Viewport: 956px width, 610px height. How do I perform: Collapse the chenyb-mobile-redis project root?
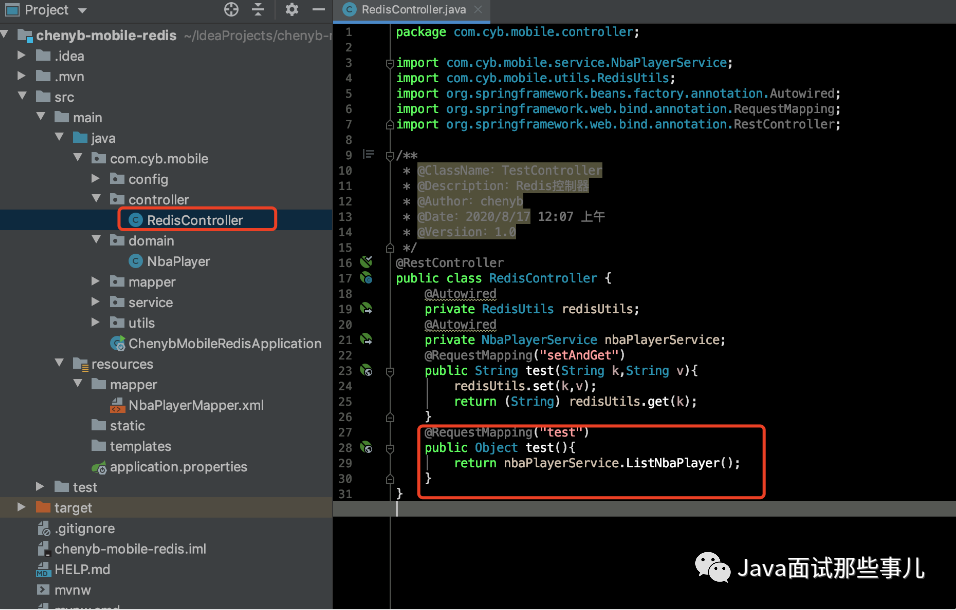pyautogui.click(x=5, y=35)
